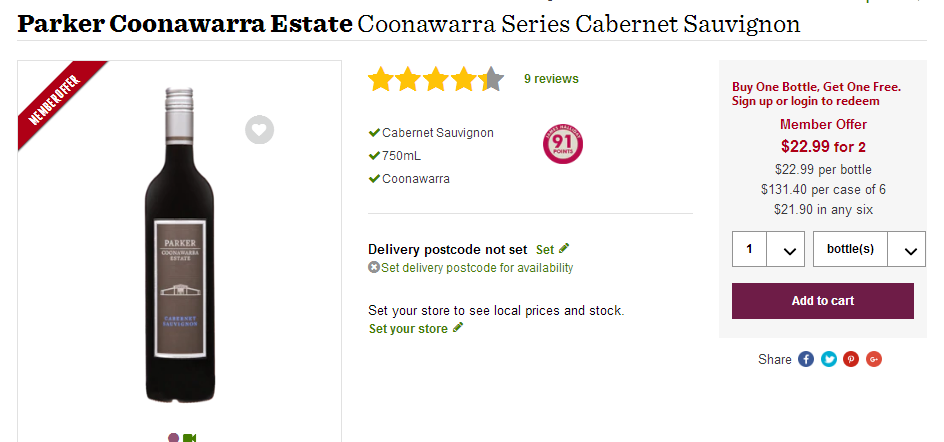Viewport: 944px width, 442px height.
Task: Click the Member Offer ribbon banner
Action: [x=60, y=100]
